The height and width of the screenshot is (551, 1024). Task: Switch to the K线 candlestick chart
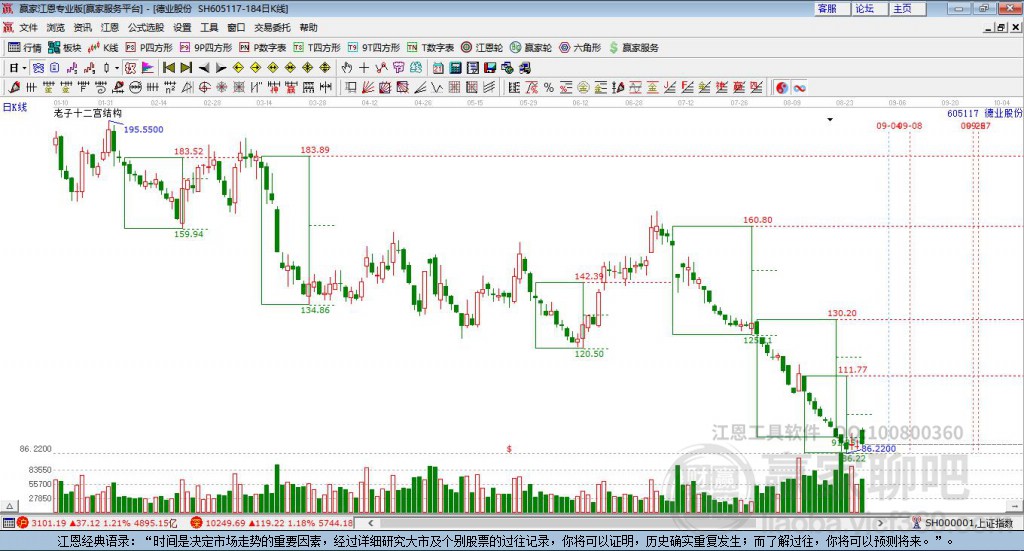click(x=103, y=48)
